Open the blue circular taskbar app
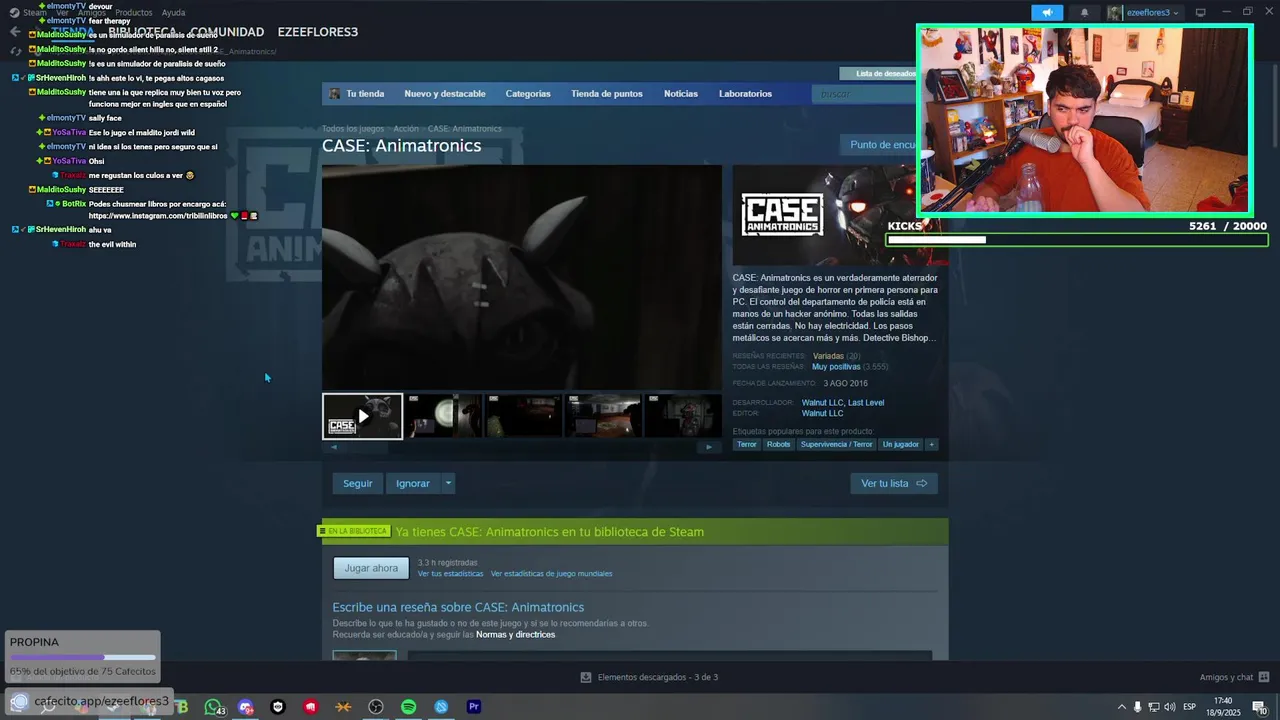Viewport: 1280px width, 720px height. 441,707
